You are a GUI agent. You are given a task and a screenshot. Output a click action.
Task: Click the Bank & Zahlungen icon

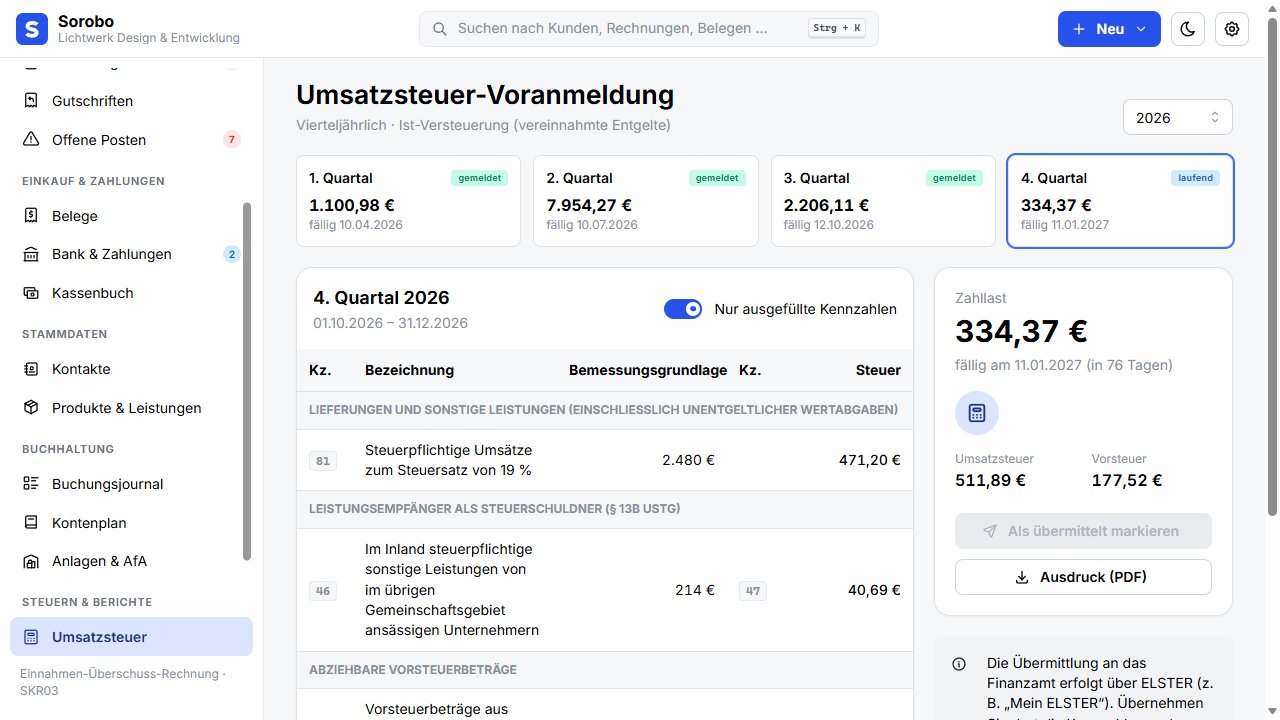pos(31,254)
